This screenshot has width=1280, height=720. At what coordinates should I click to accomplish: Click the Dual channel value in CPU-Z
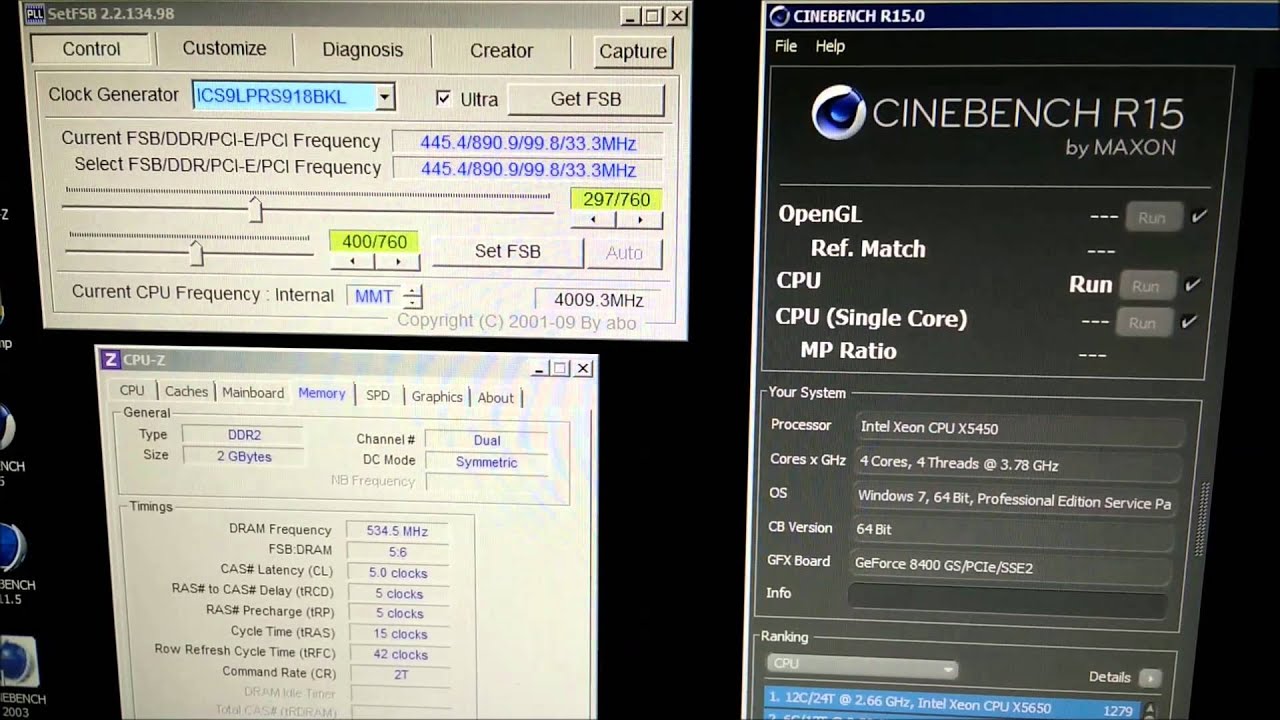click(487, 440)
